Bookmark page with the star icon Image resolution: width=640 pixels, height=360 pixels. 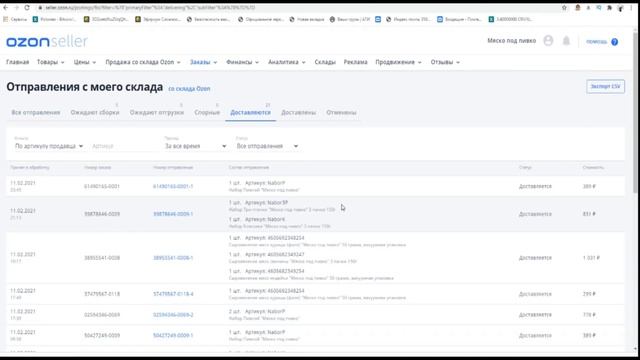[x=564, y=7]
